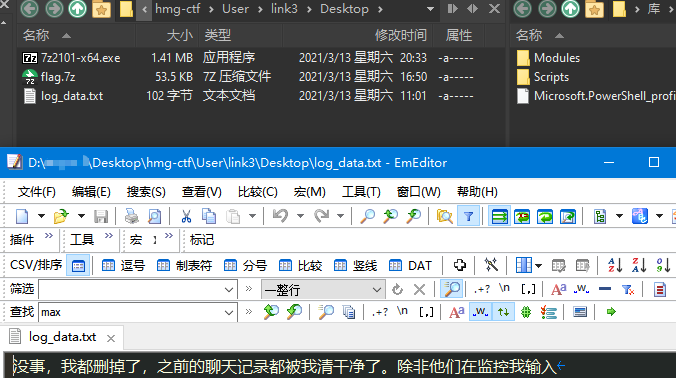The height and width of the screenshot is (378, 676).
Task: Click the Paste clipboard icon
Action: [x=233, y=216]
